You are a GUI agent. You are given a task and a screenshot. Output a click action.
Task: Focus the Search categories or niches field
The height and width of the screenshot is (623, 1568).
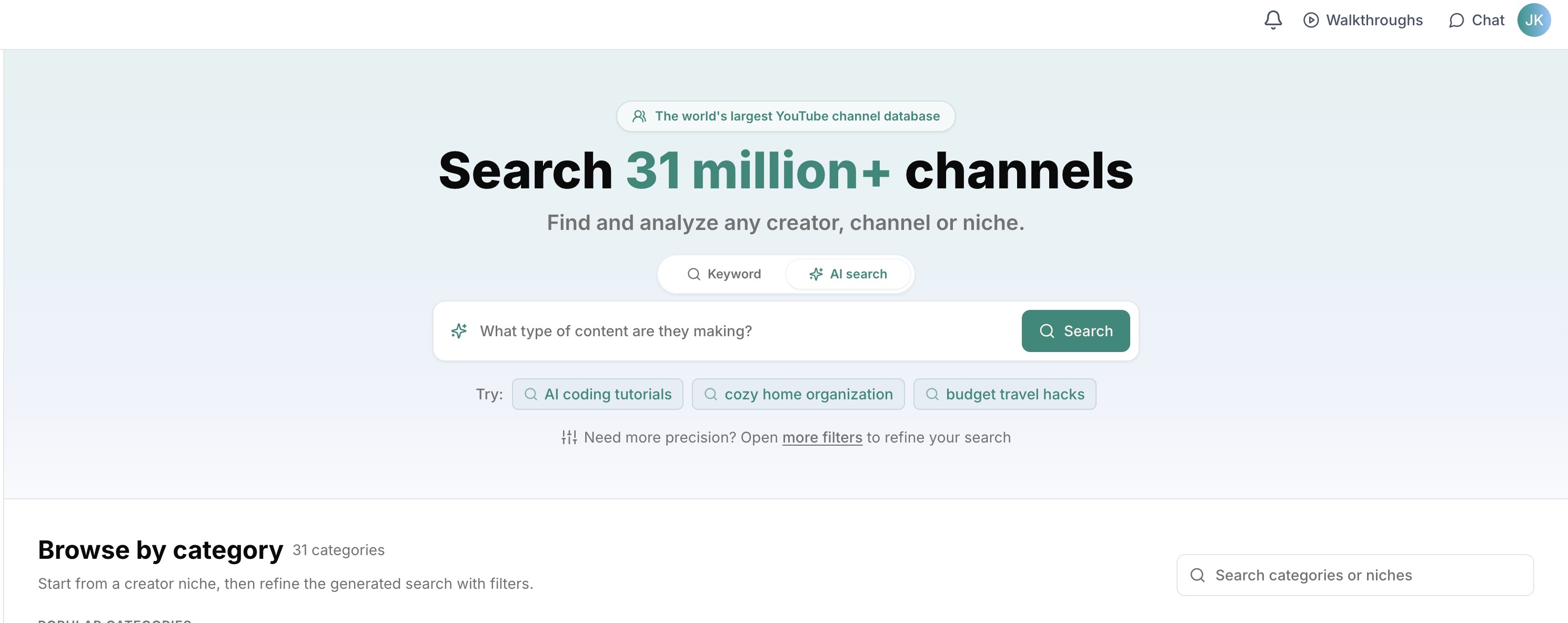pos(1354,575)
